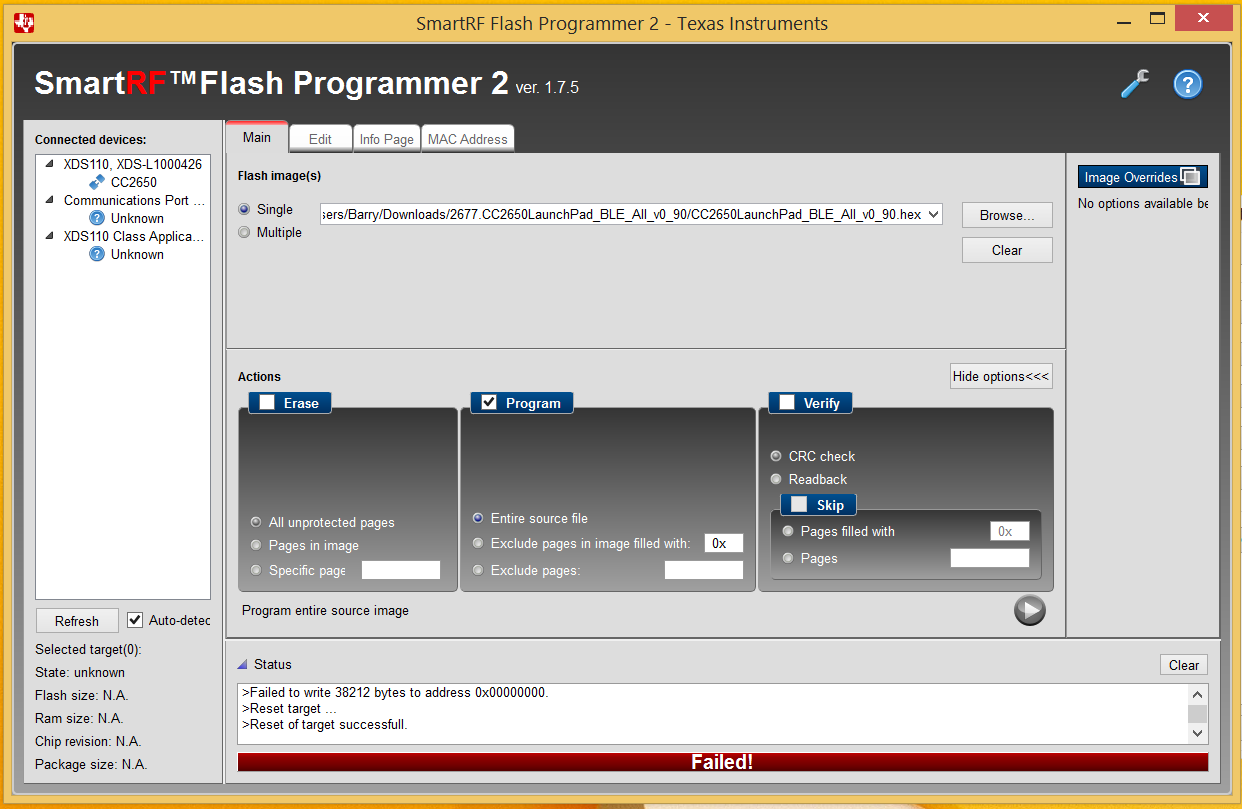Click the 0x fill value field in Program
1242x809 pixels.
tap(724, 543)
